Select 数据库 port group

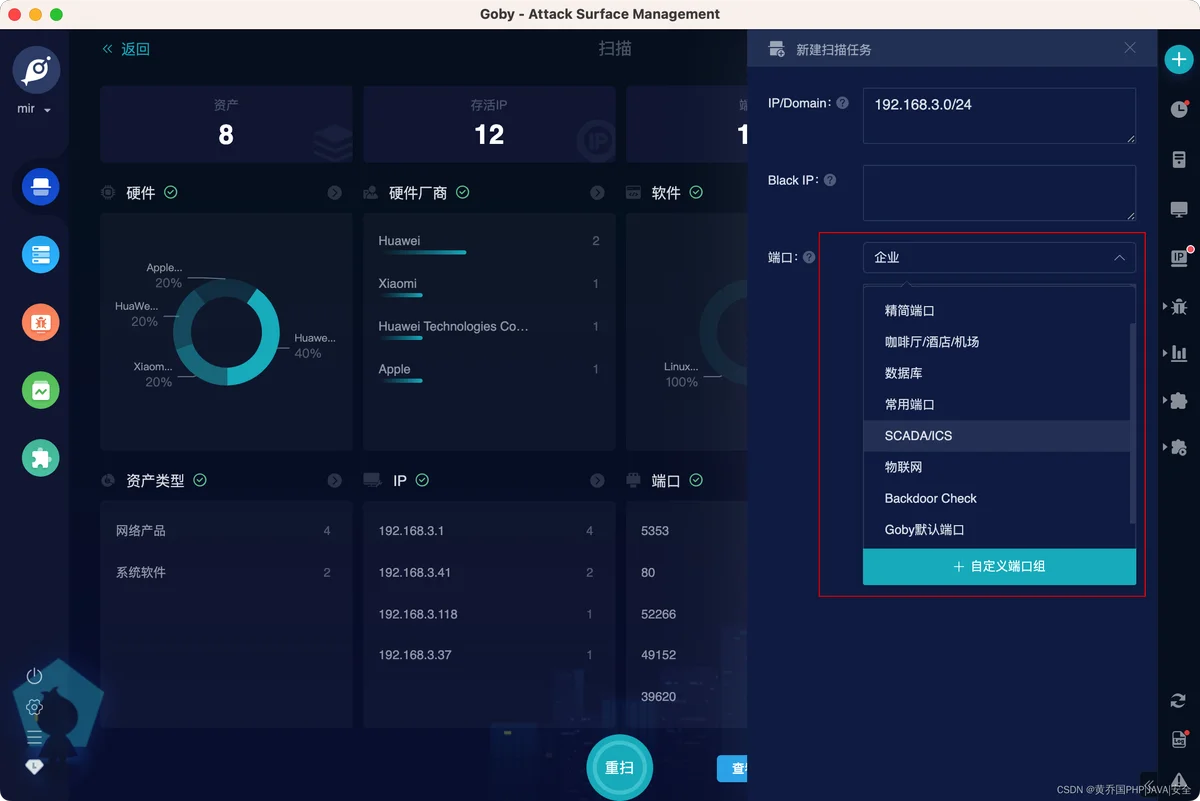tap(996, 373)
